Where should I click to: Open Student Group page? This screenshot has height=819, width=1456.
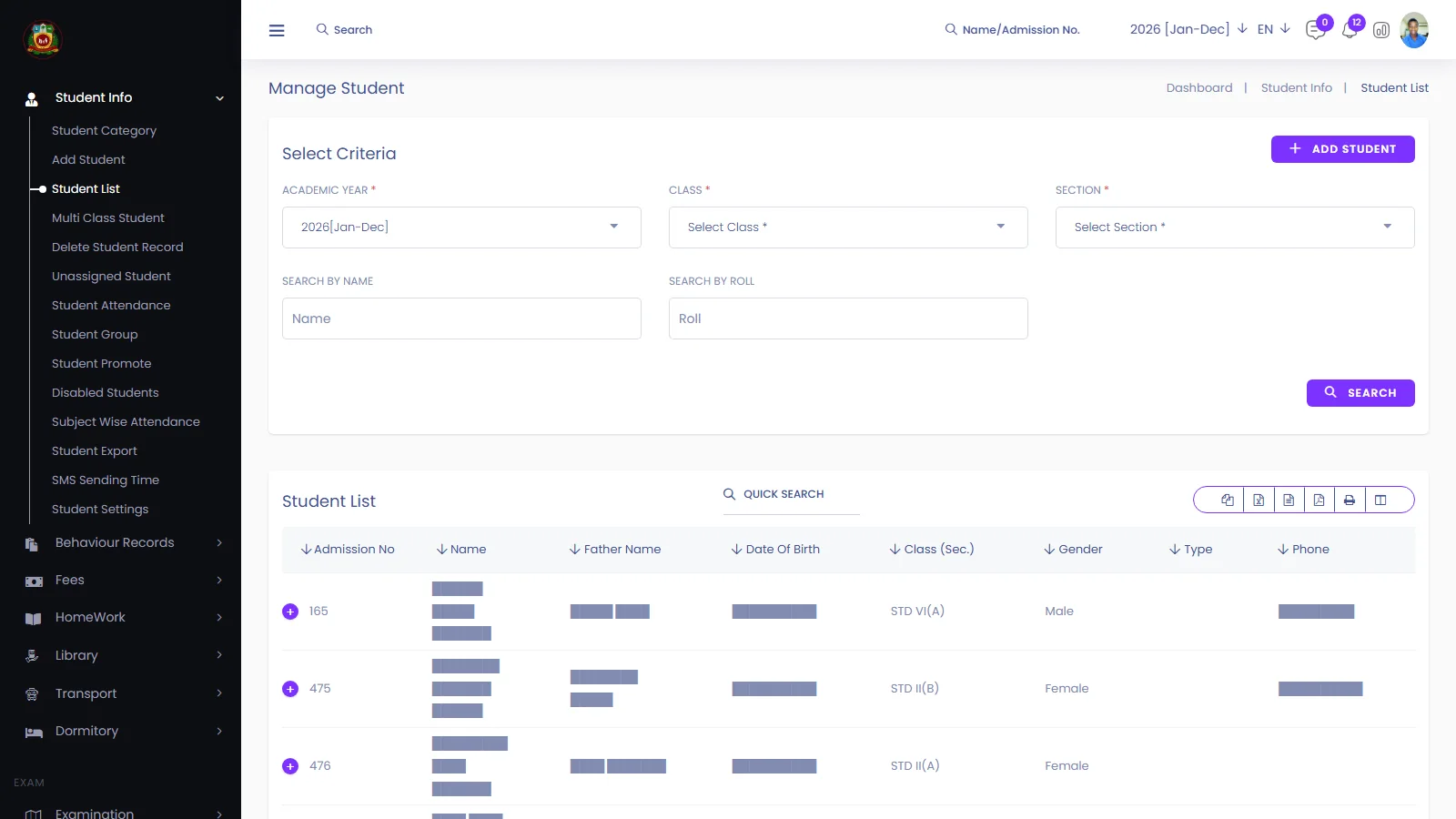click(x=95, y=335)
